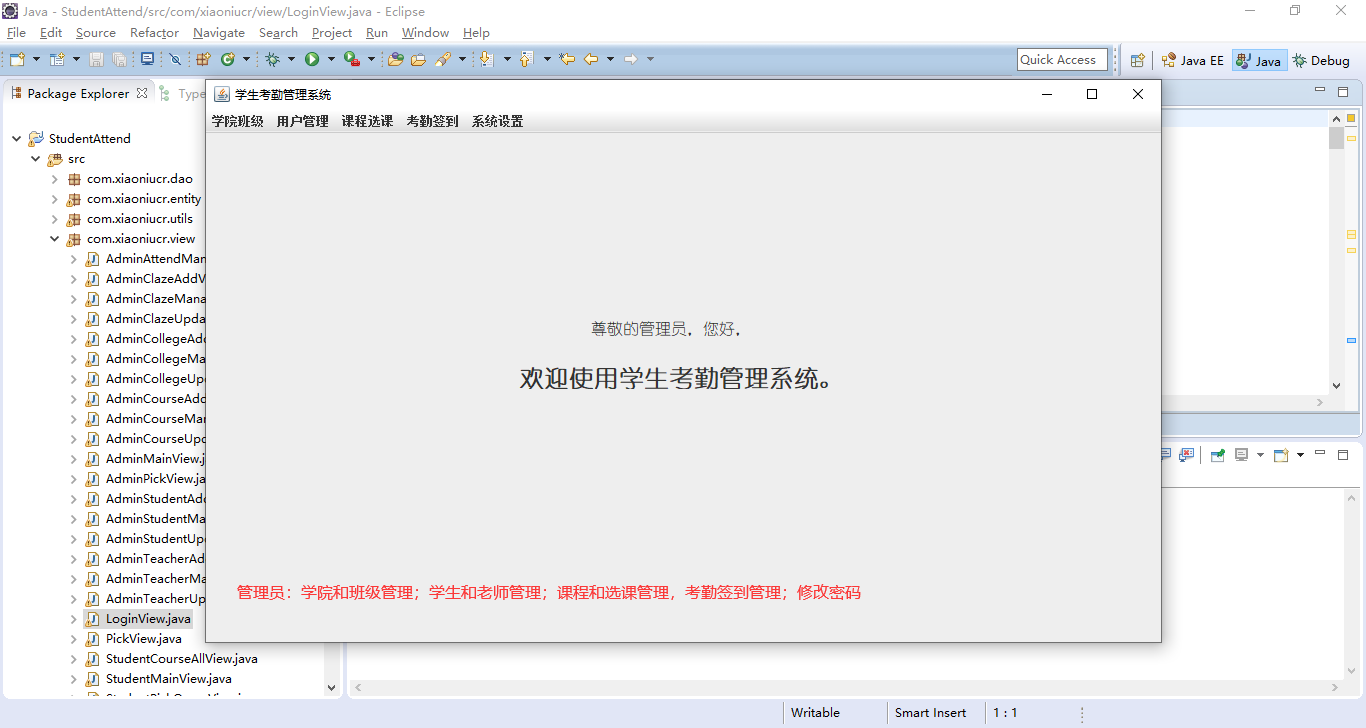1366x728 pixels.
Task: Open the Eclipse Navigate menu
Action: (x=219, y=33)
